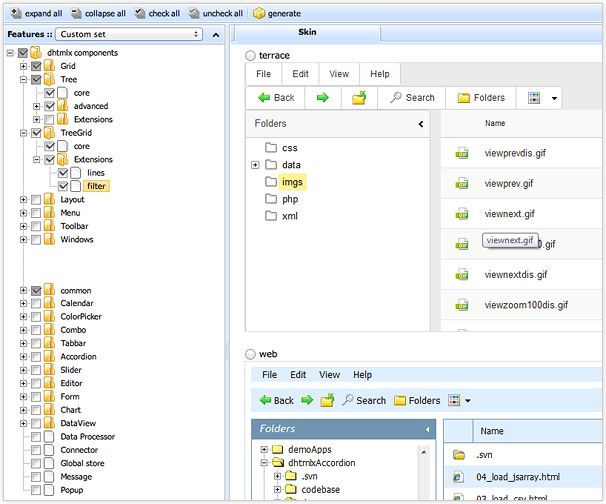Click the Grid folder icon in features tree

(x=49, y=66)
